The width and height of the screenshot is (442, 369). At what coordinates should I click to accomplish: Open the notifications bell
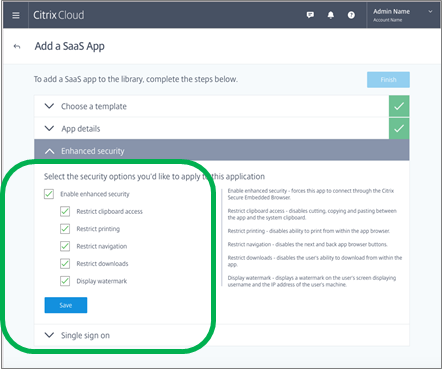coord(331,15)
